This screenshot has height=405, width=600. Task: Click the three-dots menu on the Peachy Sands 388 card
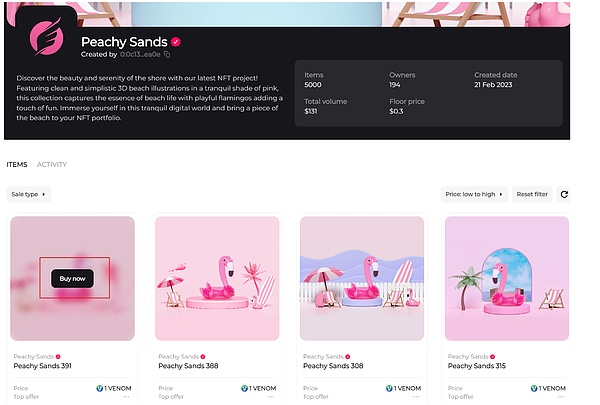(271, 397)
